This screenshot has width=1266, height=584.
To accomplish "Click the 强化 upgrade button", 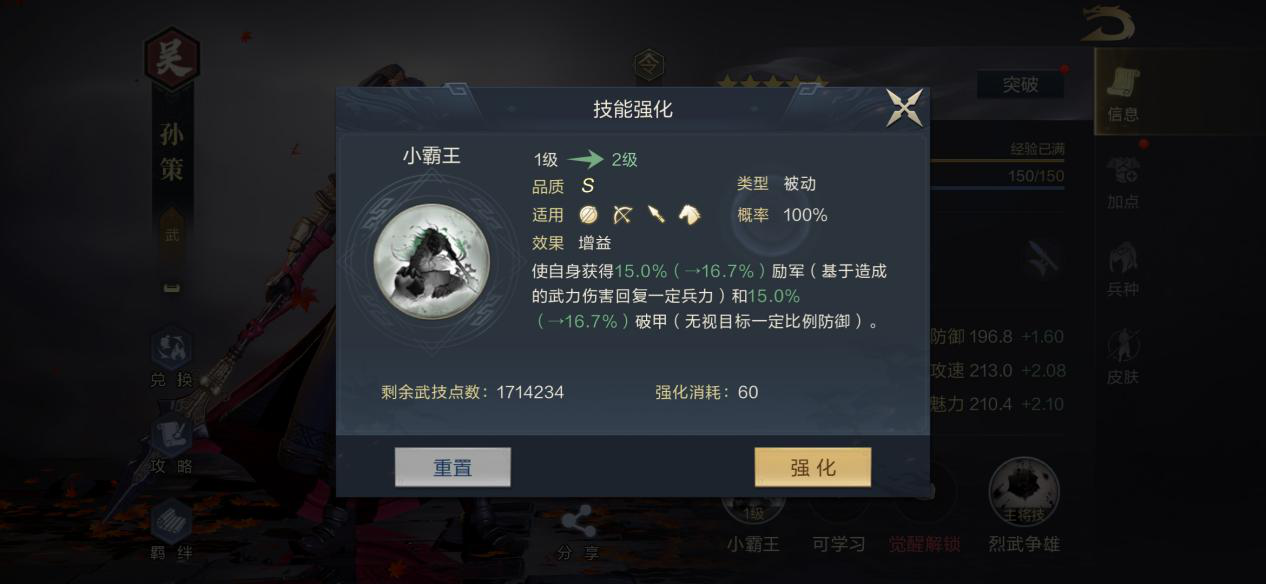I will pyautogui.click(x=812, y=467).
